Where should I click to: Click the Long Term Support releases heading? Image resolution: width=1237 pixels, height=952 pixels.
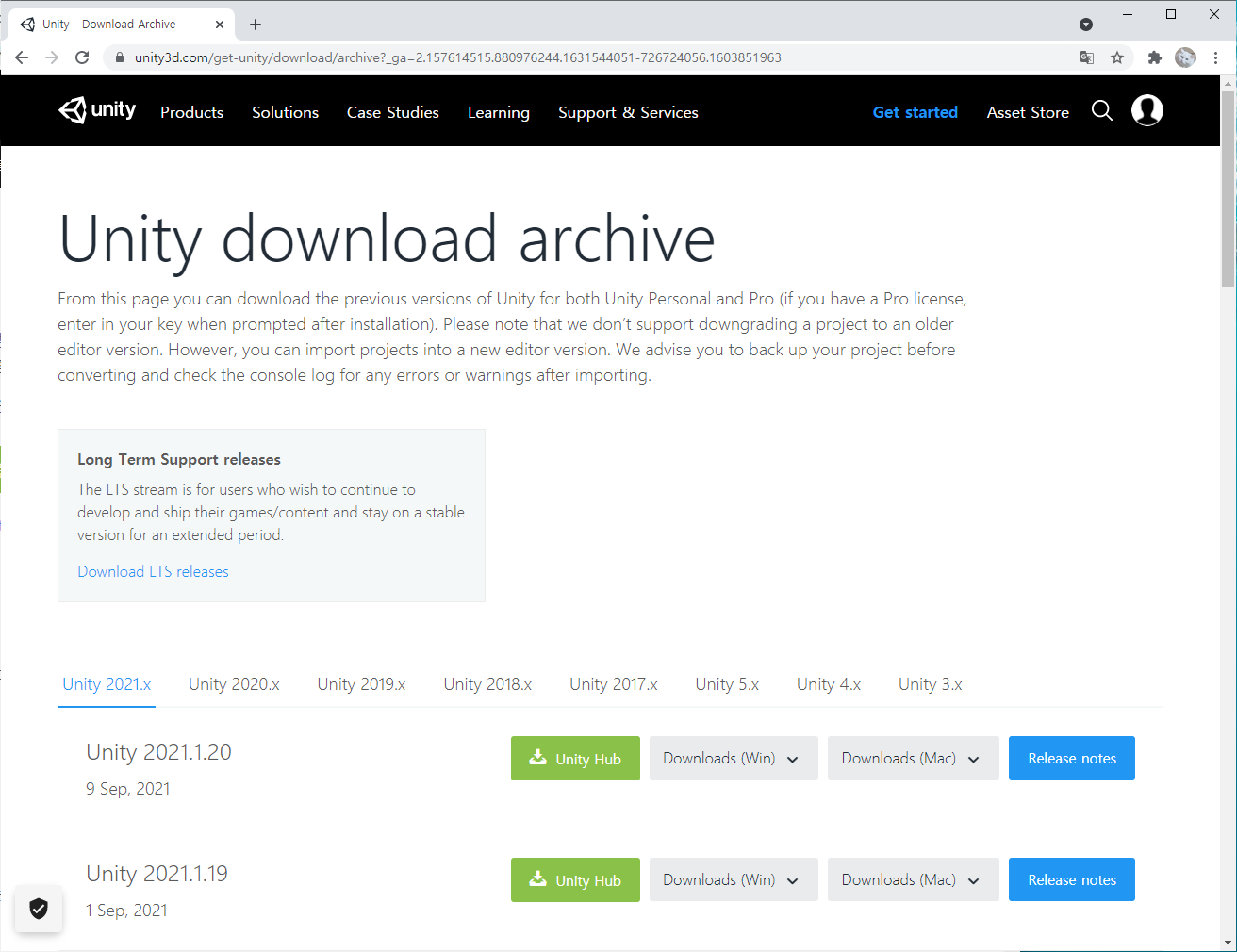coord(179,459)
